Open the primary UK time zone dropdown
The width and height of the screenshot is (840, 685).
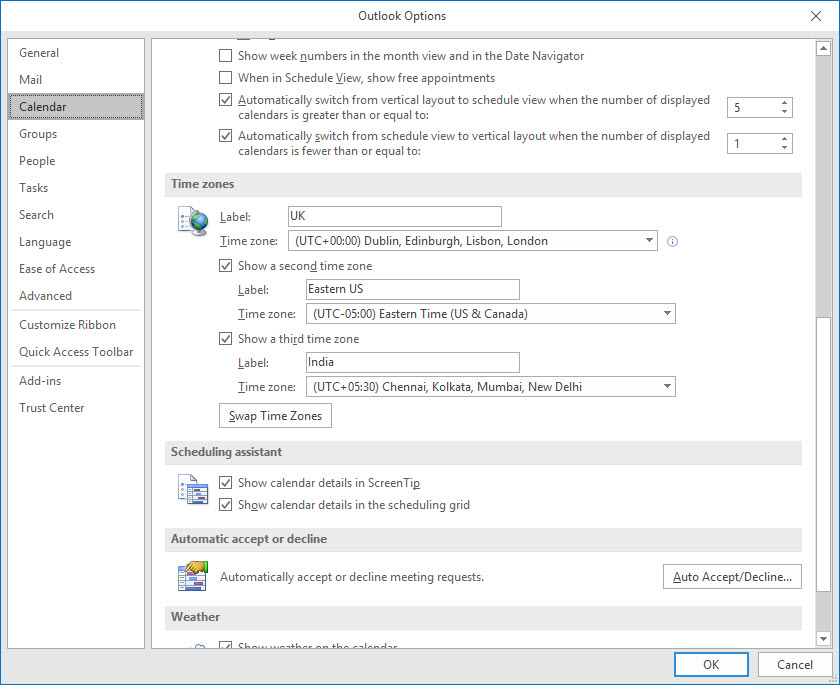pos(649,241)
